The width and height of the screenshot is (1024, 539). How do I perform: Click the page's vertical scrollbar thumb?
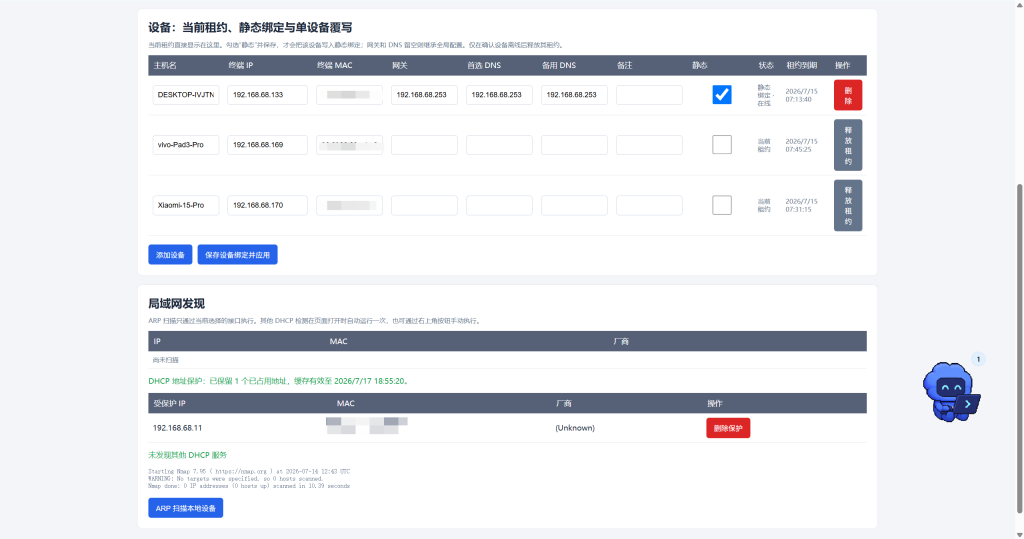click(1019, 350)
